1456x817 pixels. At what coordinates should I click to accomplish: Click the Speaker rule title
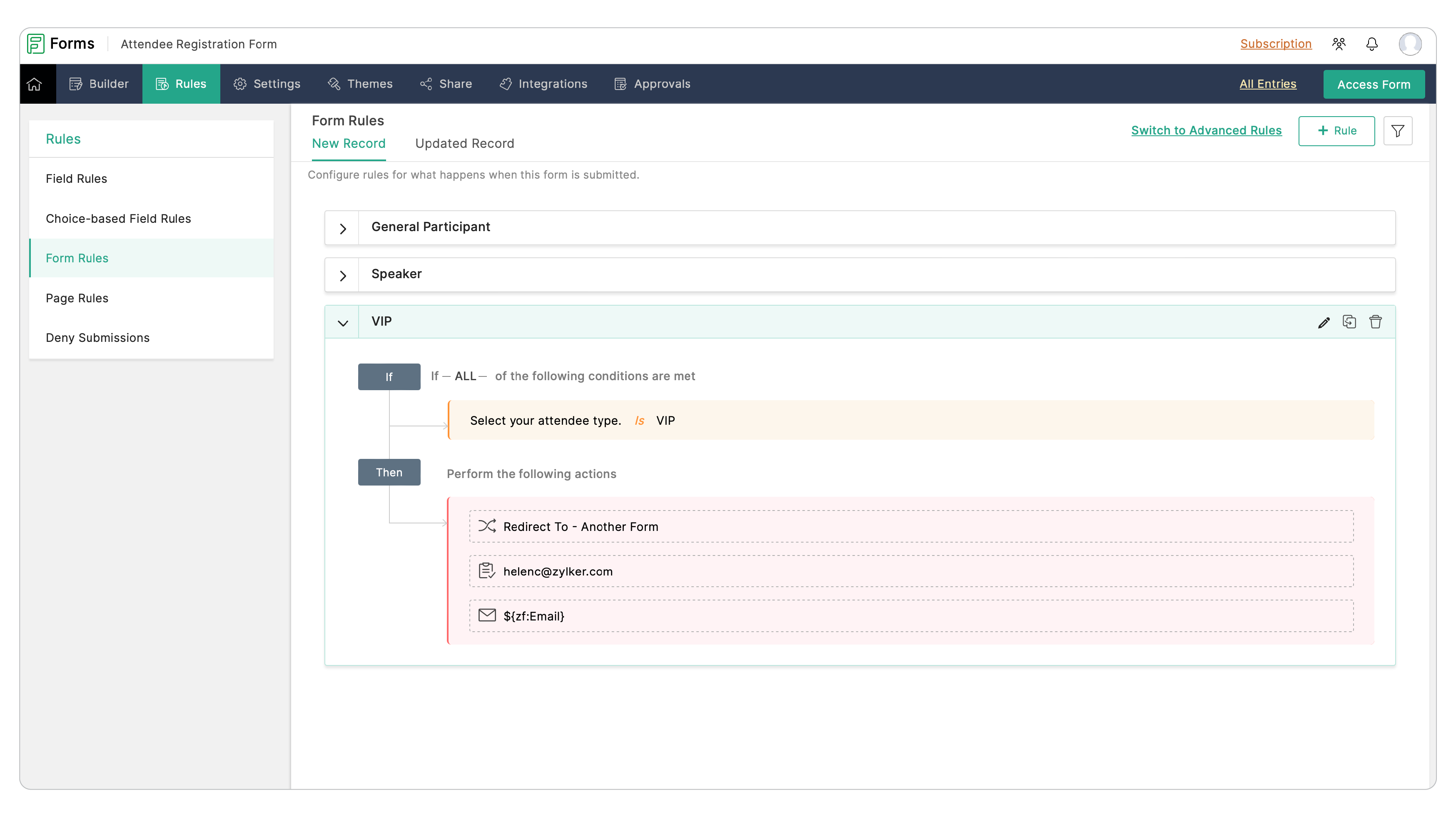[396, 274]
